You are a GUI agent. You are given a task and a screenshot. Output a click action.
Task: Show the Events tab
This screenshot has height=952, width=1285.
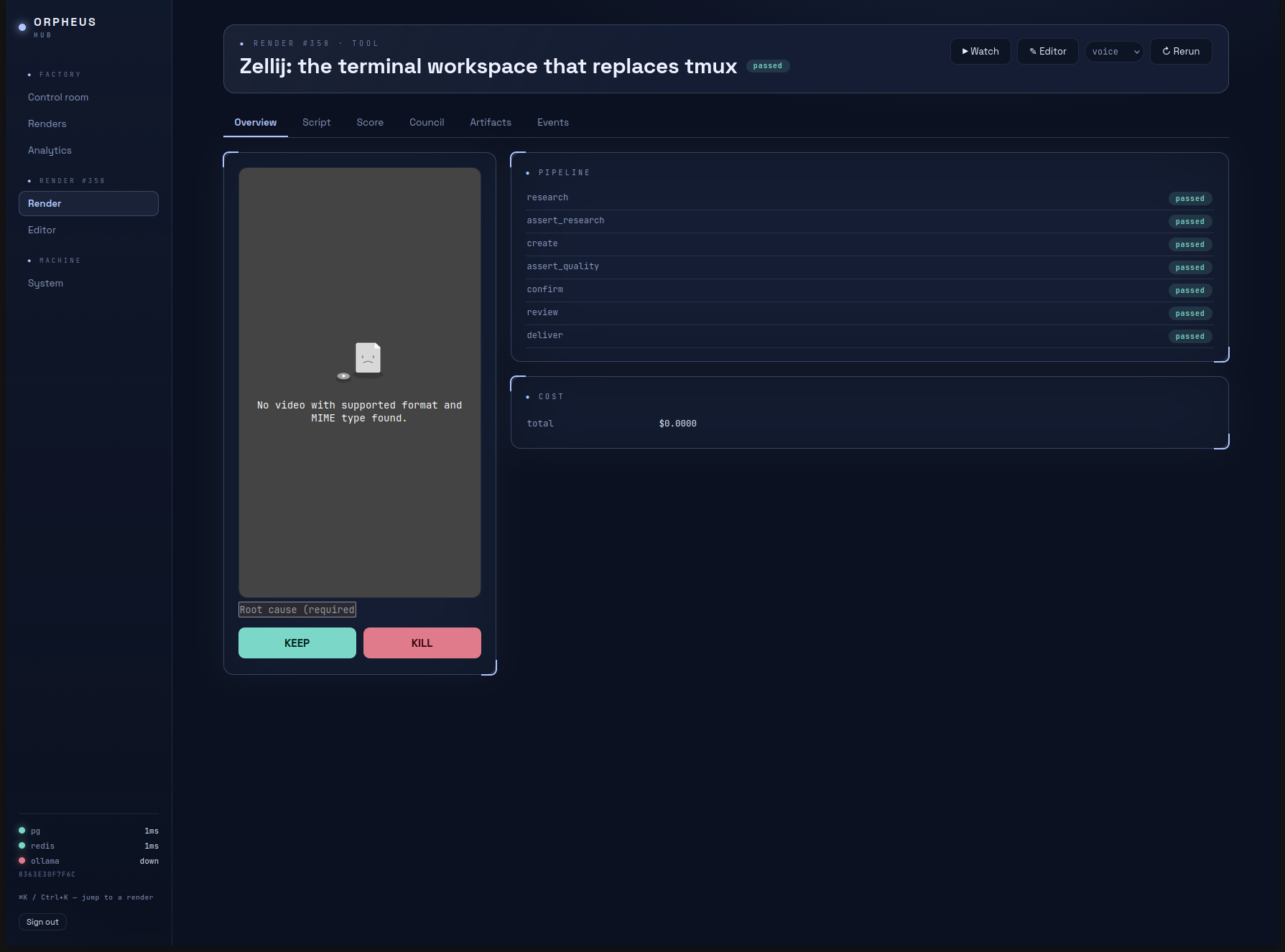click(553, 123)
